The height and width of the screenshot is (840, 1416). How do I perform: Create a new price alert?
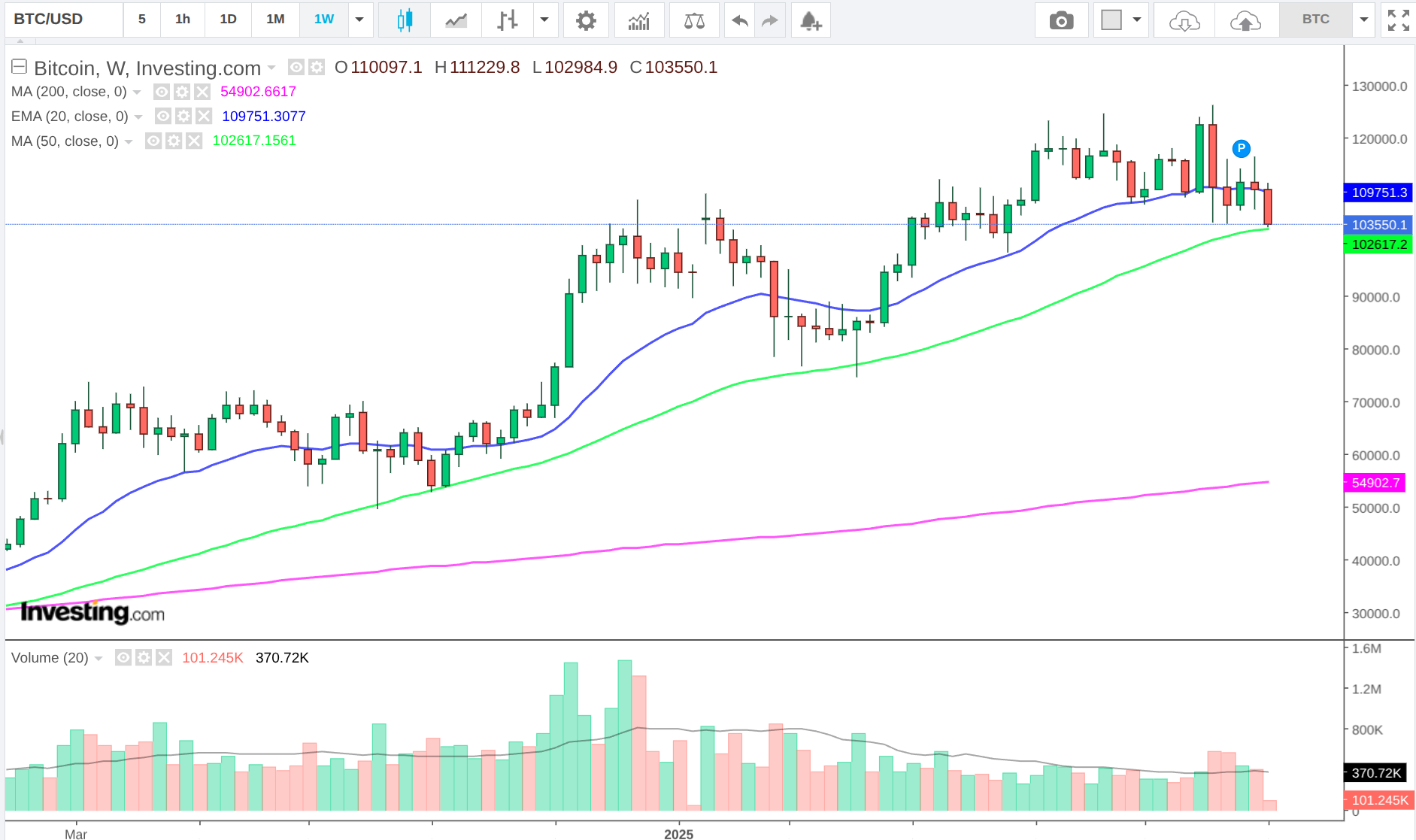pyautogui.click(x=810, y=20)
